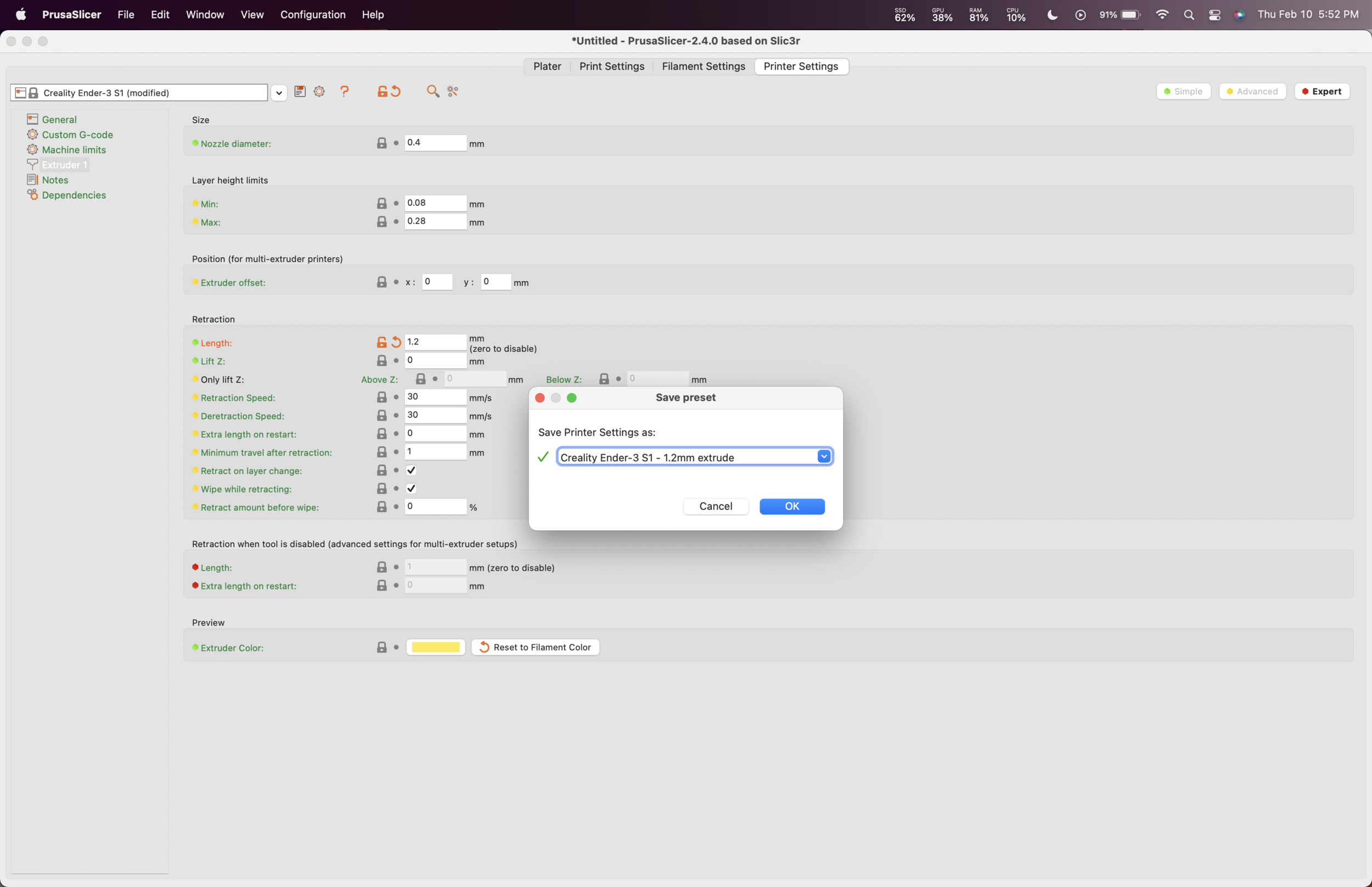Click the Creality Ender-3 S1 (modified) preset selector
The image size is (1372, 887).
point(139,92)
